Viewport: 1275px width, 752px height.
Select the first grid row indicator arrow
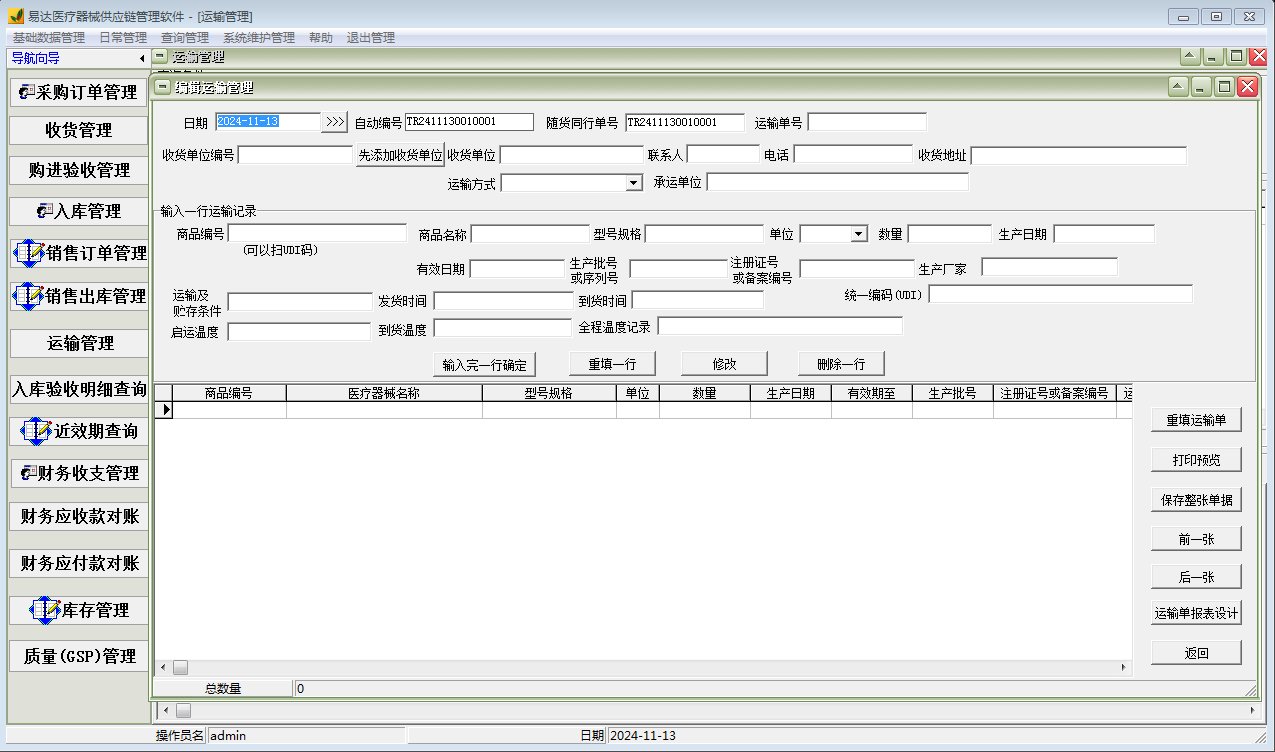(162, 410)
